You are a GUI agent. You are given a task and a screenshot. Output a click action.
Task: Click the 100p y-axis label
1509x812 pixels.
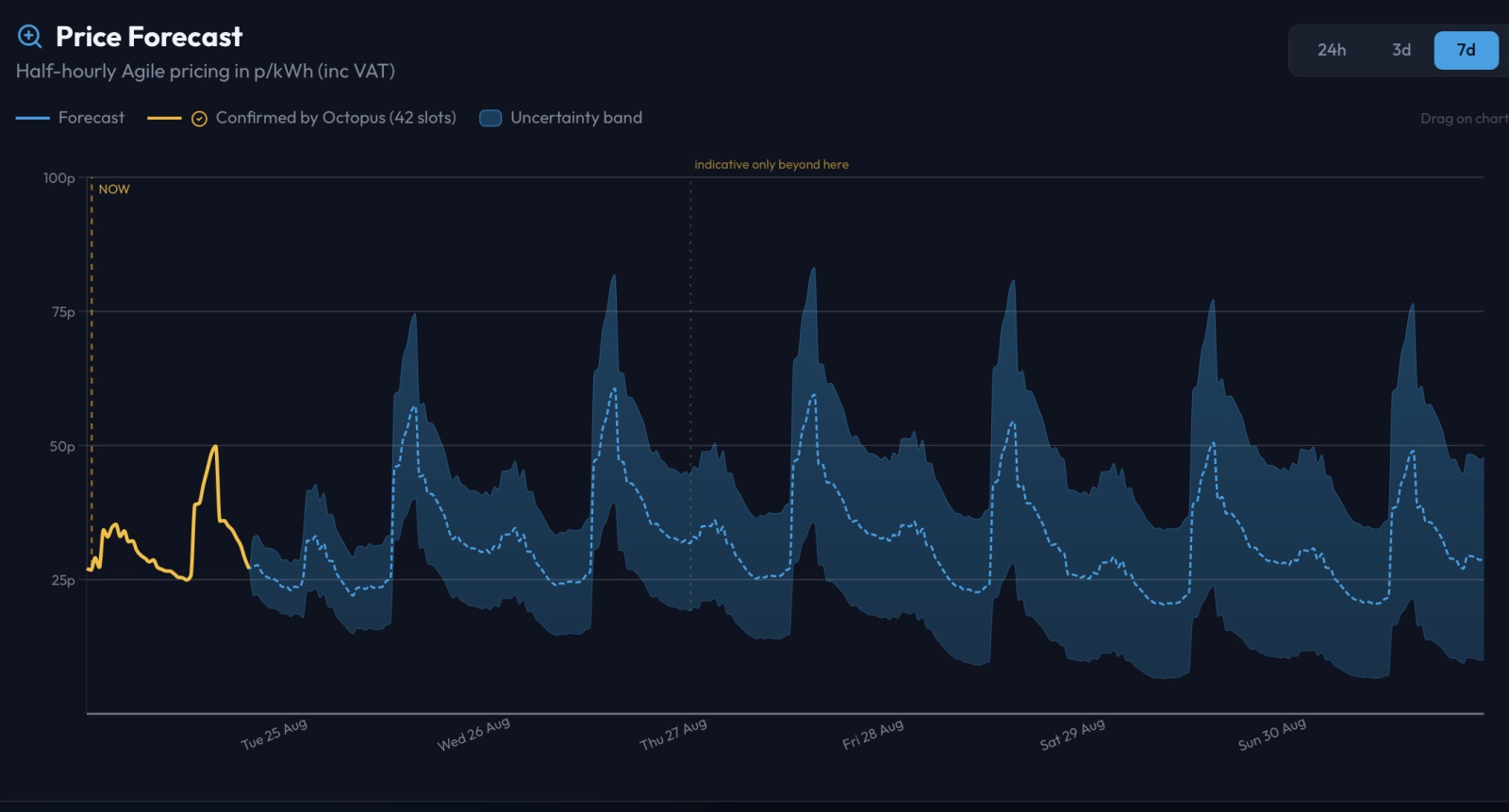(x=58, y=178)
